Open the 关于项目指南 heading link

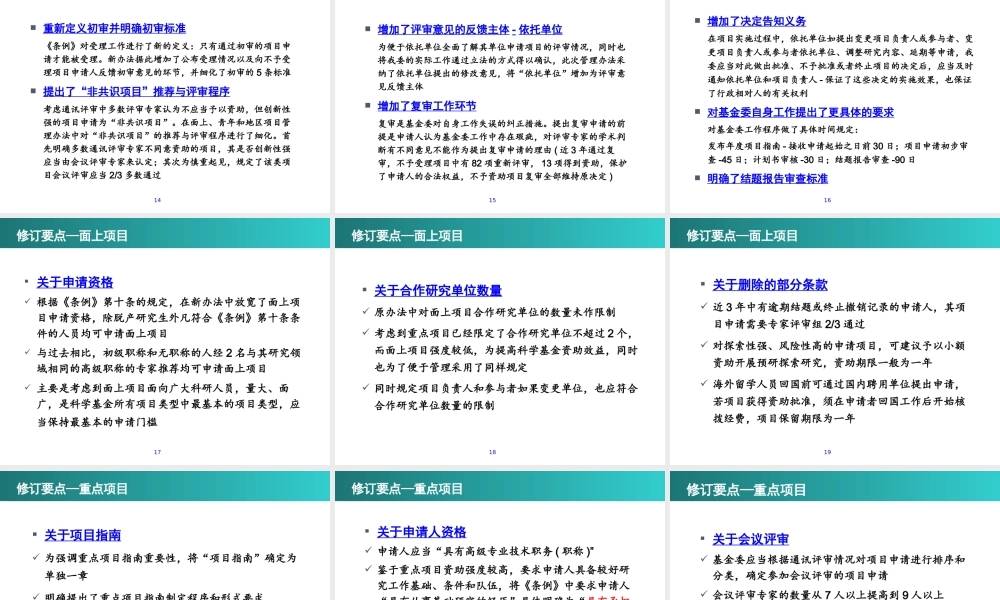click(x=82, y=536)
